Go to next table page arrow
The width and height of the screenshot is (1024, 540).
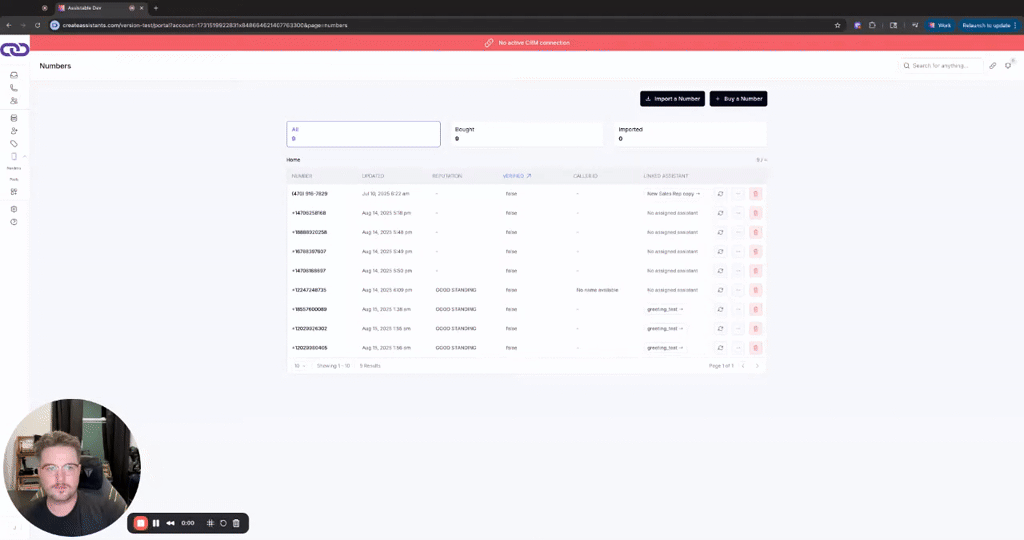[x=757, y=366]
